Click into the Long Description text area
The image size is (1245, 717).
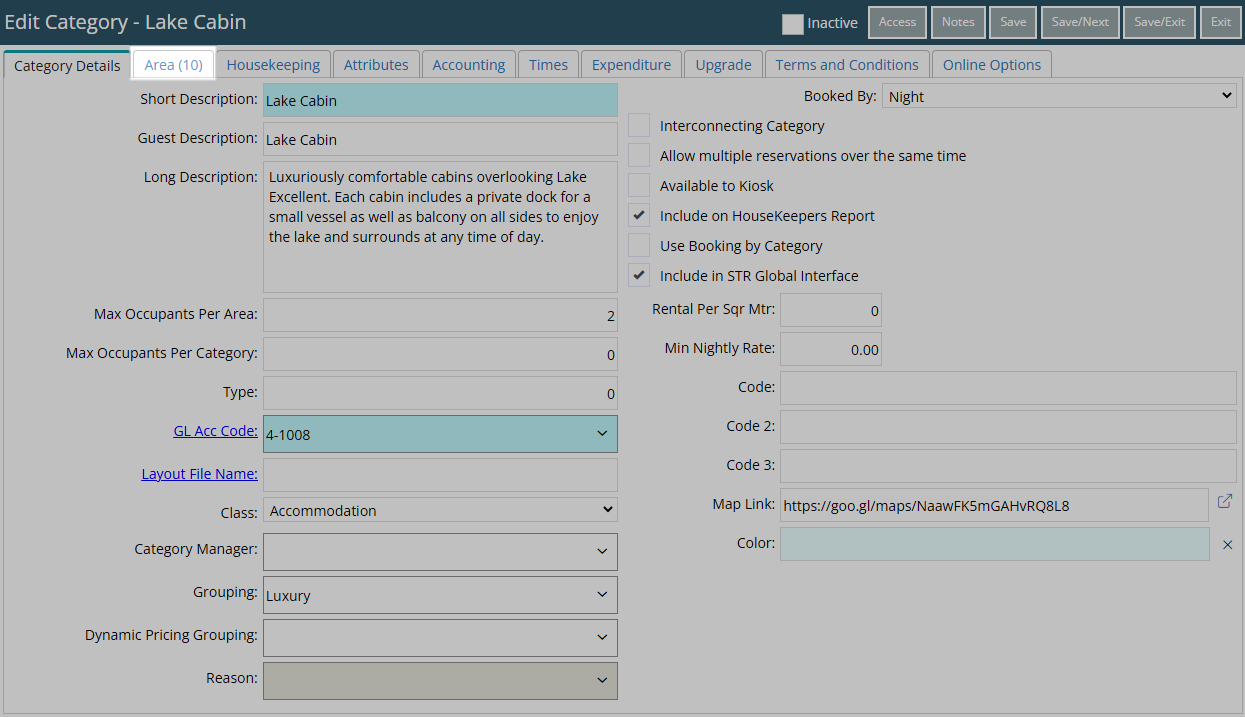click(x=440, y=227)
